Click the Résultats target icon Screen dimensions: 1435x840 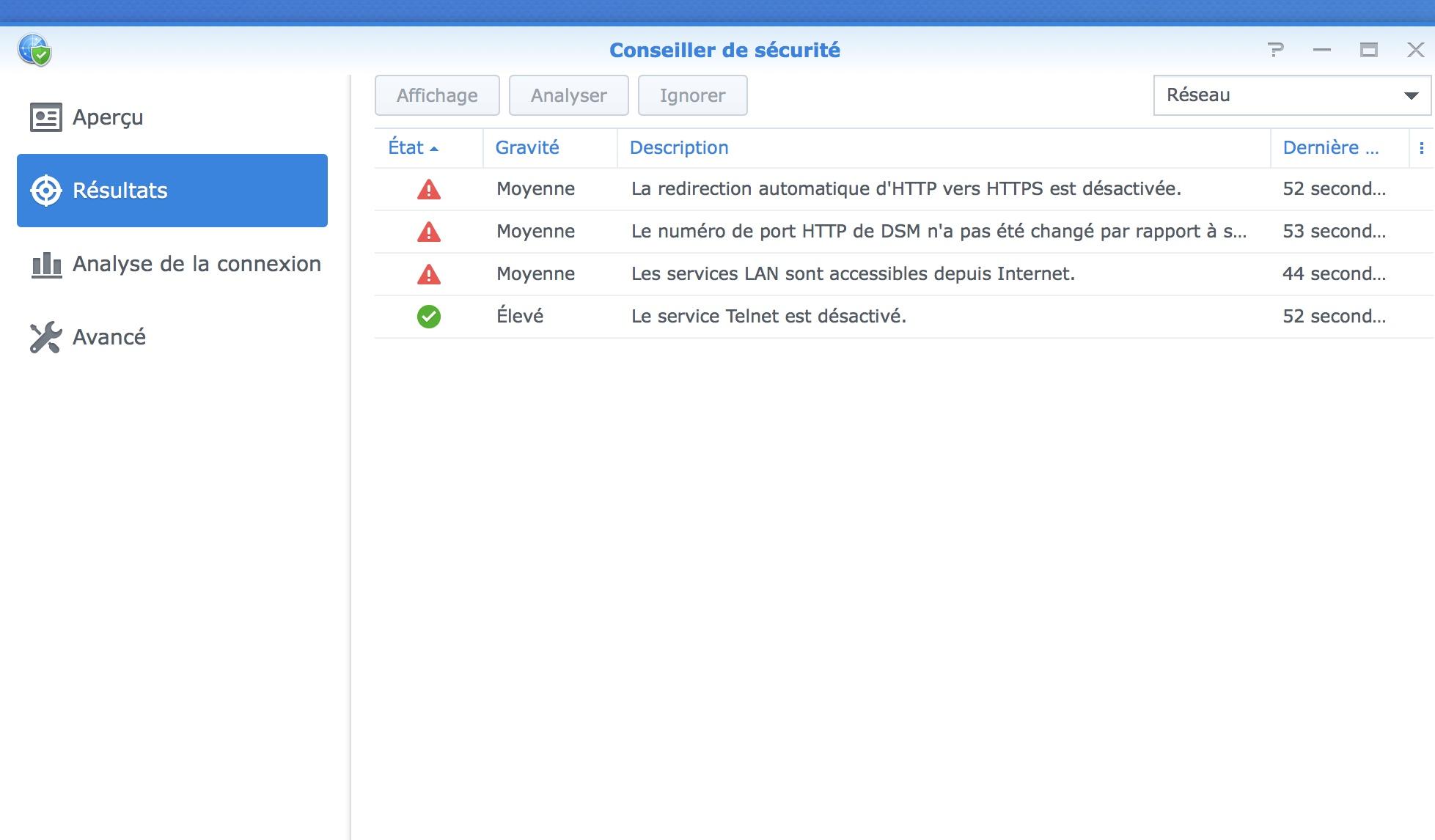[x=45, y=191]
